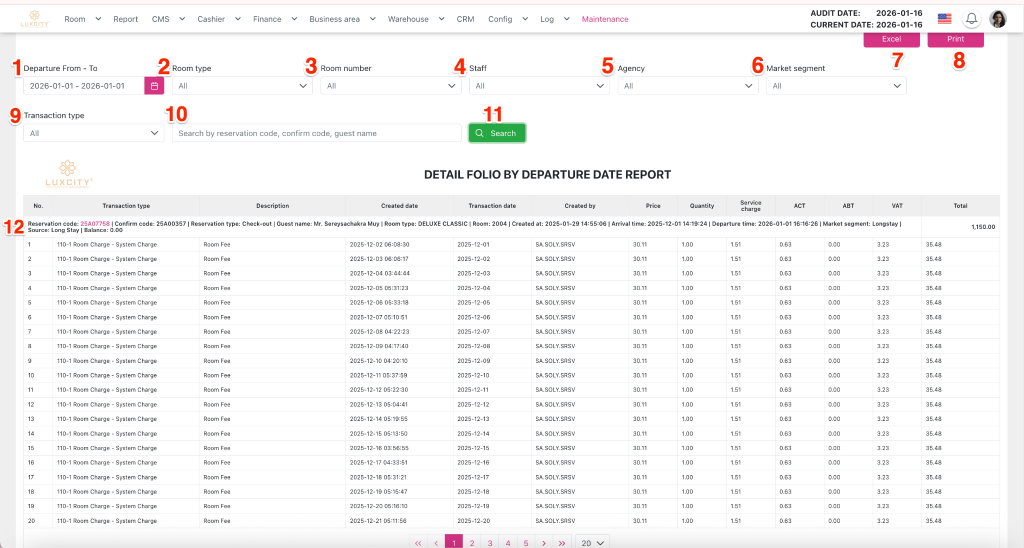Screen dimensions: 1024x548
Task: Open the calendar date picker icon
Action: (154, 86)
